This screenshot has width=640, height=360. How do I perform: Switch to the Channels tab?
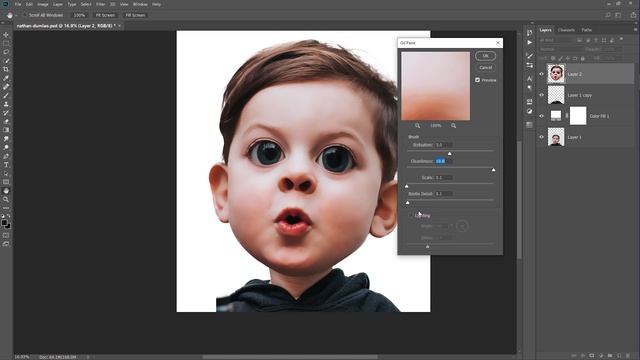click(x=566, y=30)
